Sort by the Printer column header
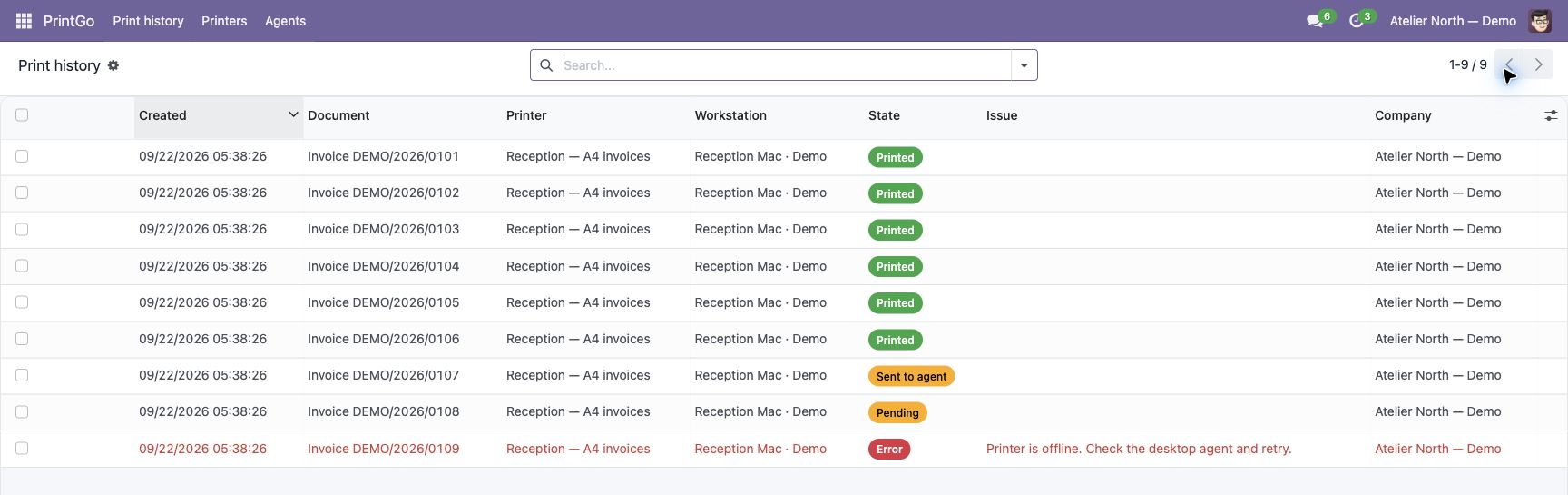Viewport: 1568px width, 495px height. click(x=526, y=115)
